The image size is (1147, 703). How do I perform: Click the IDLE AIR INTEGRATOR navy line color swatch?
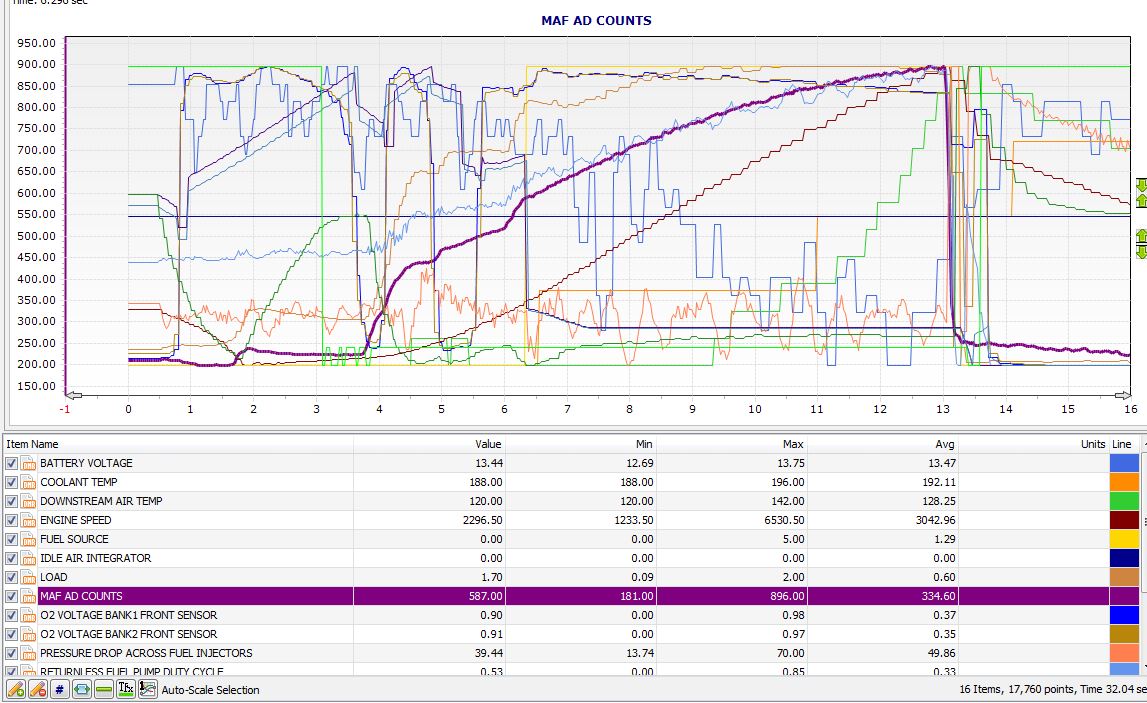(1124, 558)
